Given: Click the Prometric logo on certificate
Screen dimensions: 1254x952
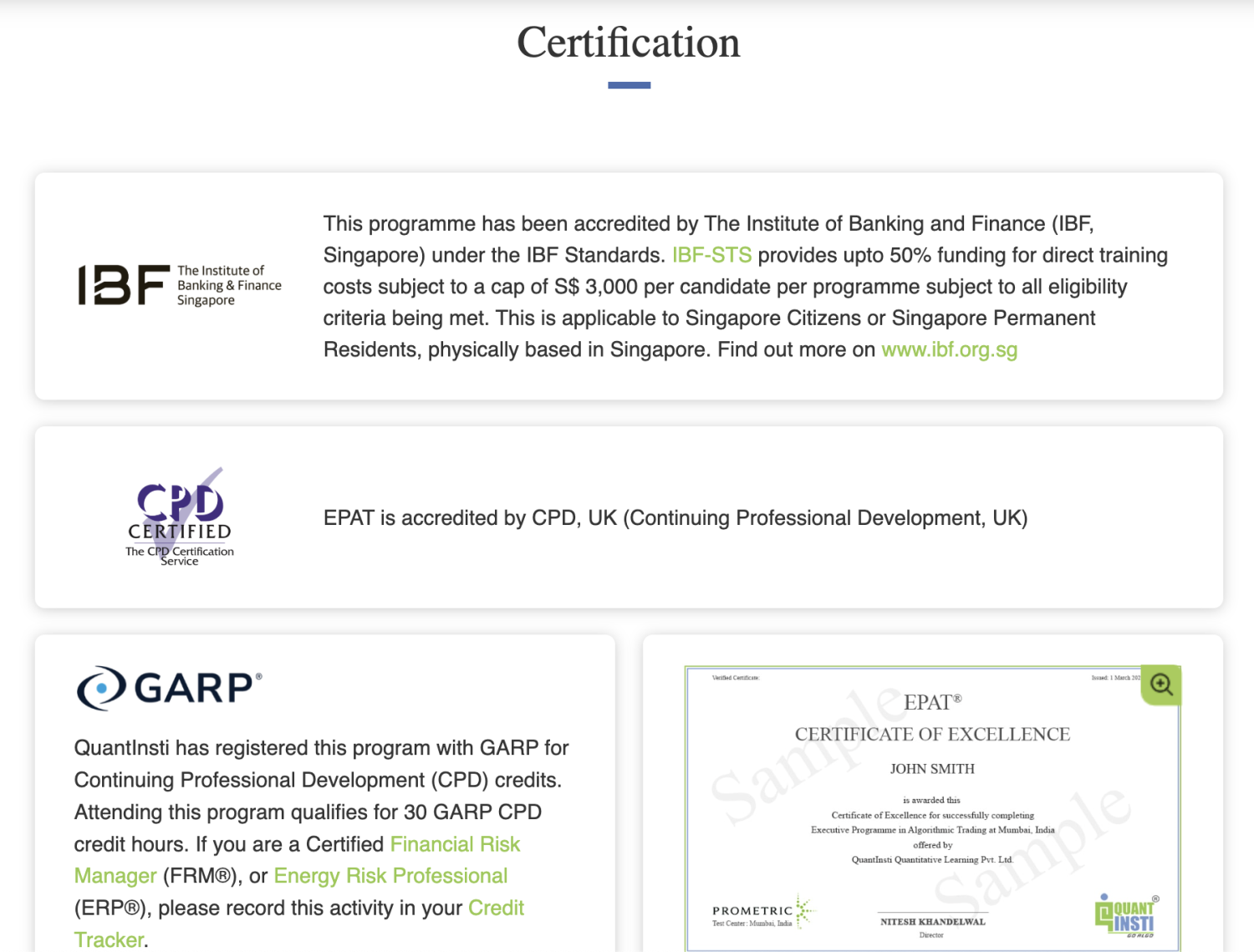Looking at the screenshot, I should (x=762, y=912).
